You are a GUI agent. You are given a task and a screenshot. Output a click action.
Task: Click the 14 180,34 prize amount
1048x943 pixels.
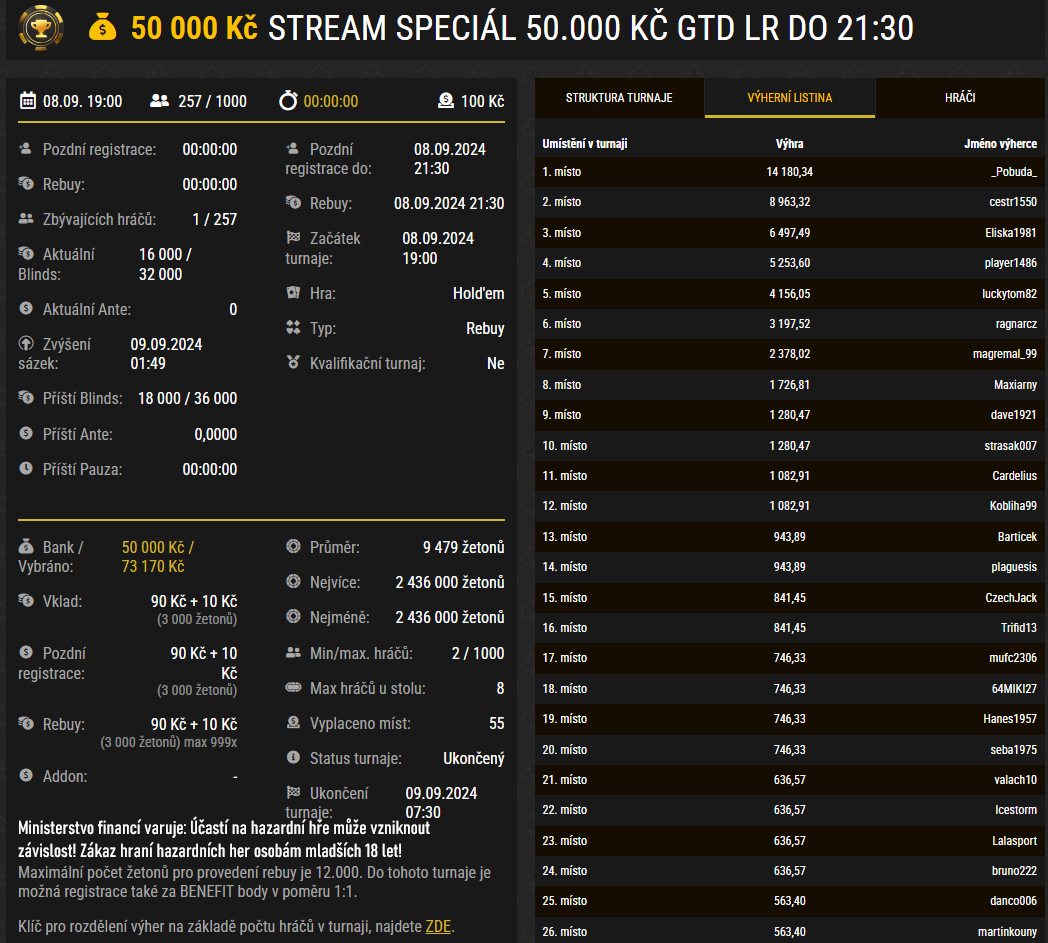[789, 172]
